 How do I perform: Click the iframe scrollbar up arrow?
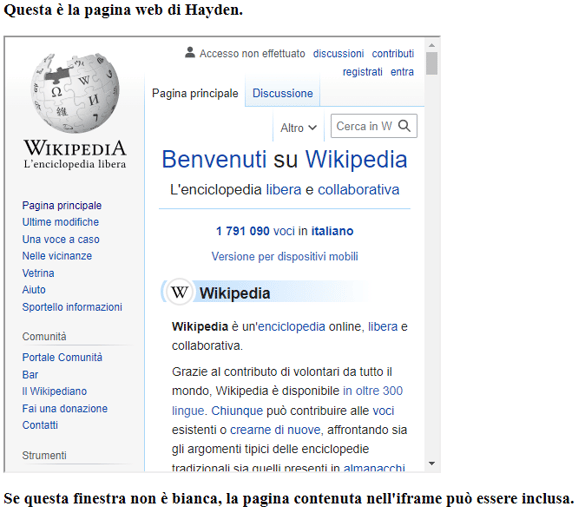pyautogui.click(x=432, y=45)
